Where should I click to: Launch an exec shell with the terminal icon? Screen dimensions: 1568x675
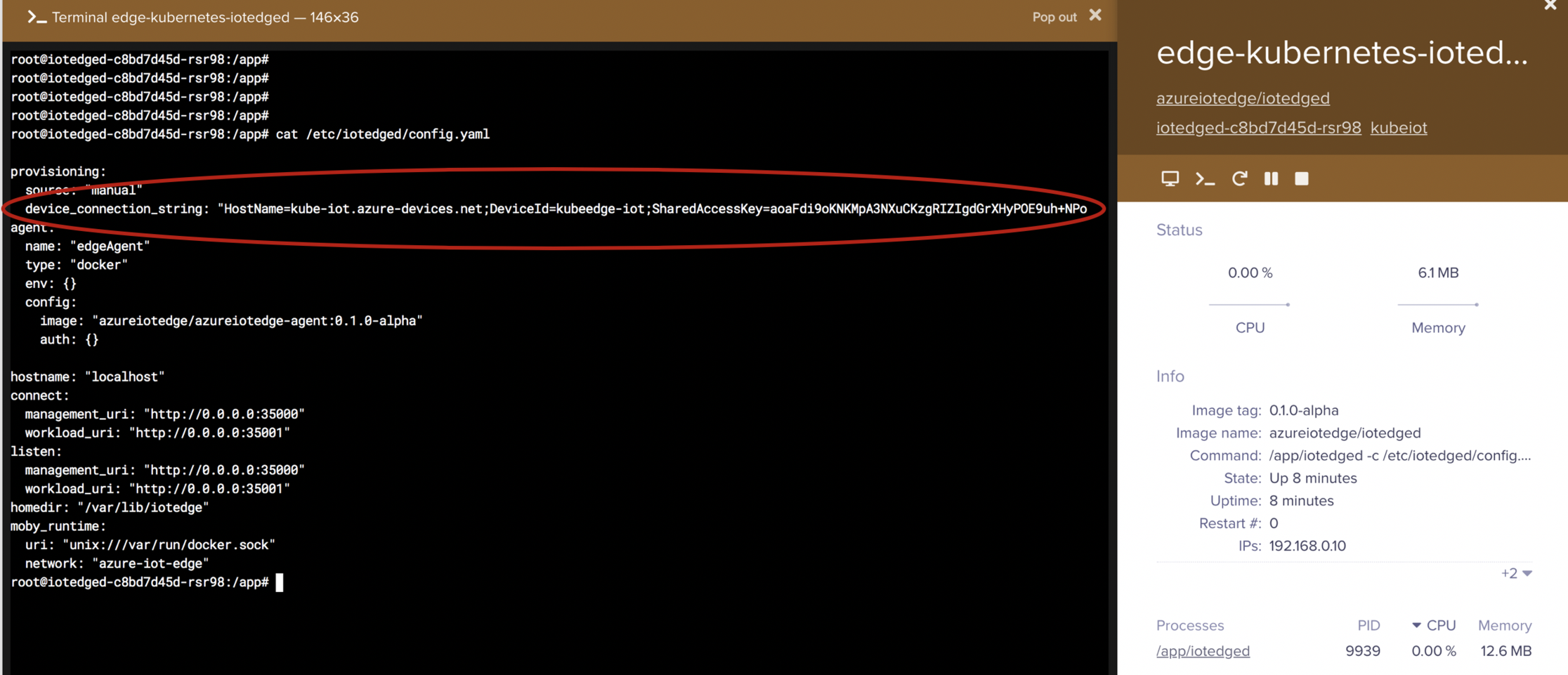click(1204, 178)
